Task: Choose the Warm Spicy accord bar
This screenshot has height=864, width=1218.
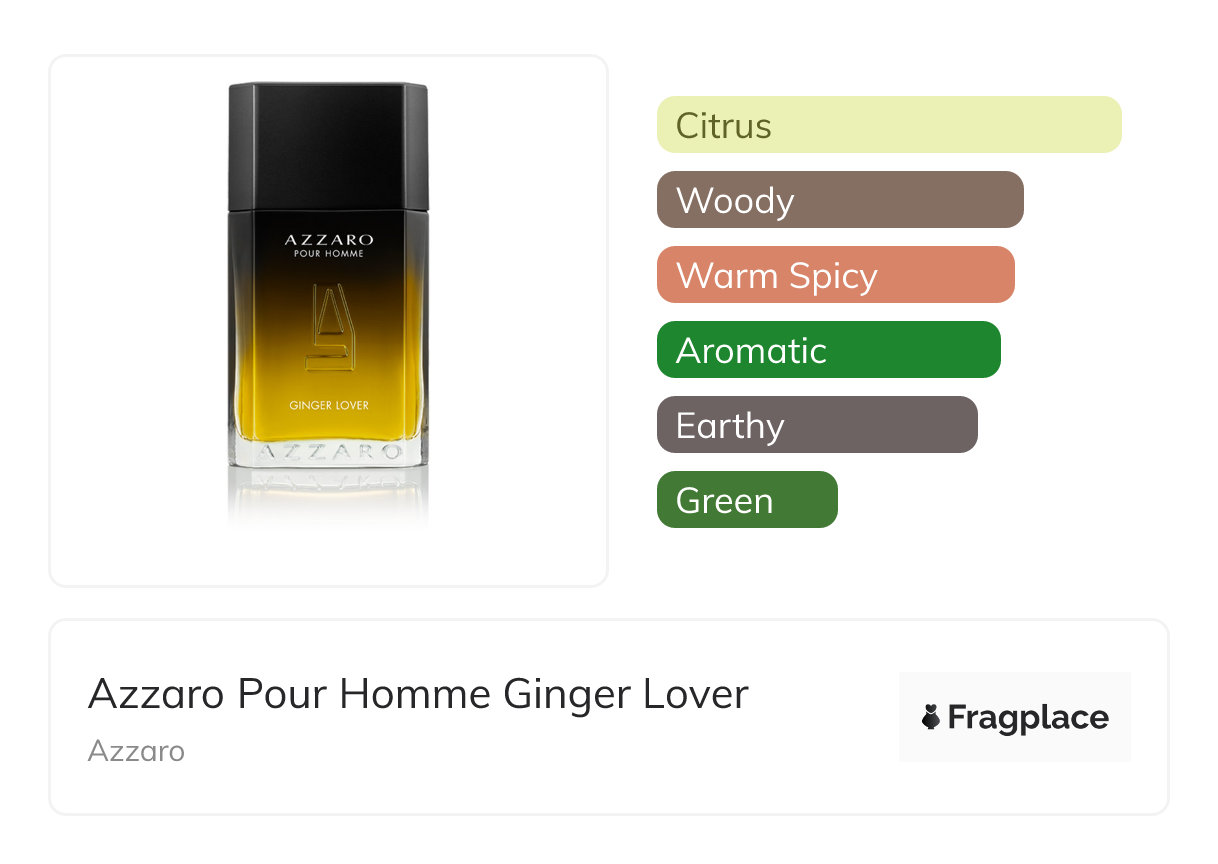Action: pyautogui.click(x=836, y=275)
